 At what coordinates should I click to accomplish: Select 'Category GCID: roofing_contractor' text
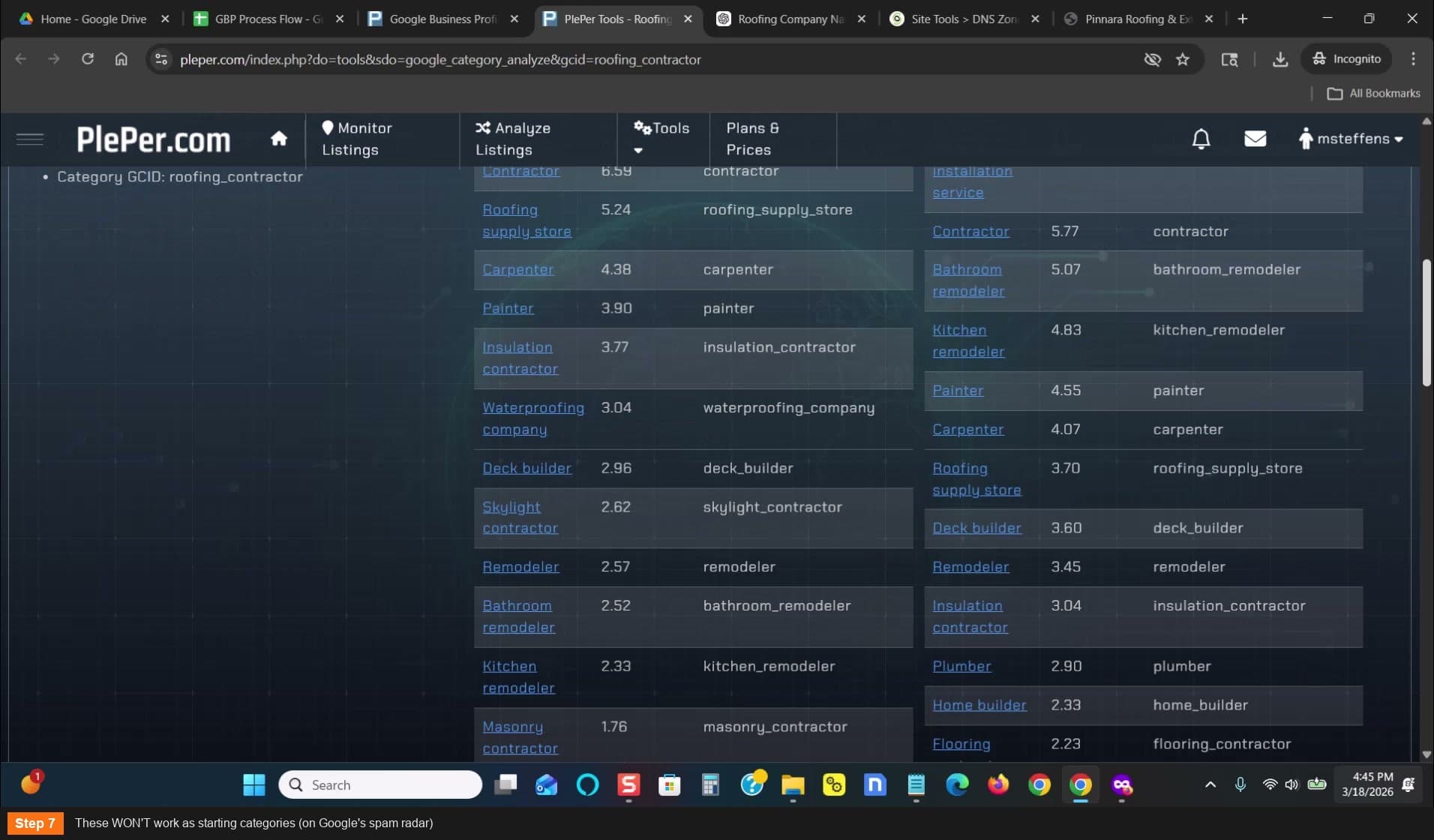click(x=180, y=176)
